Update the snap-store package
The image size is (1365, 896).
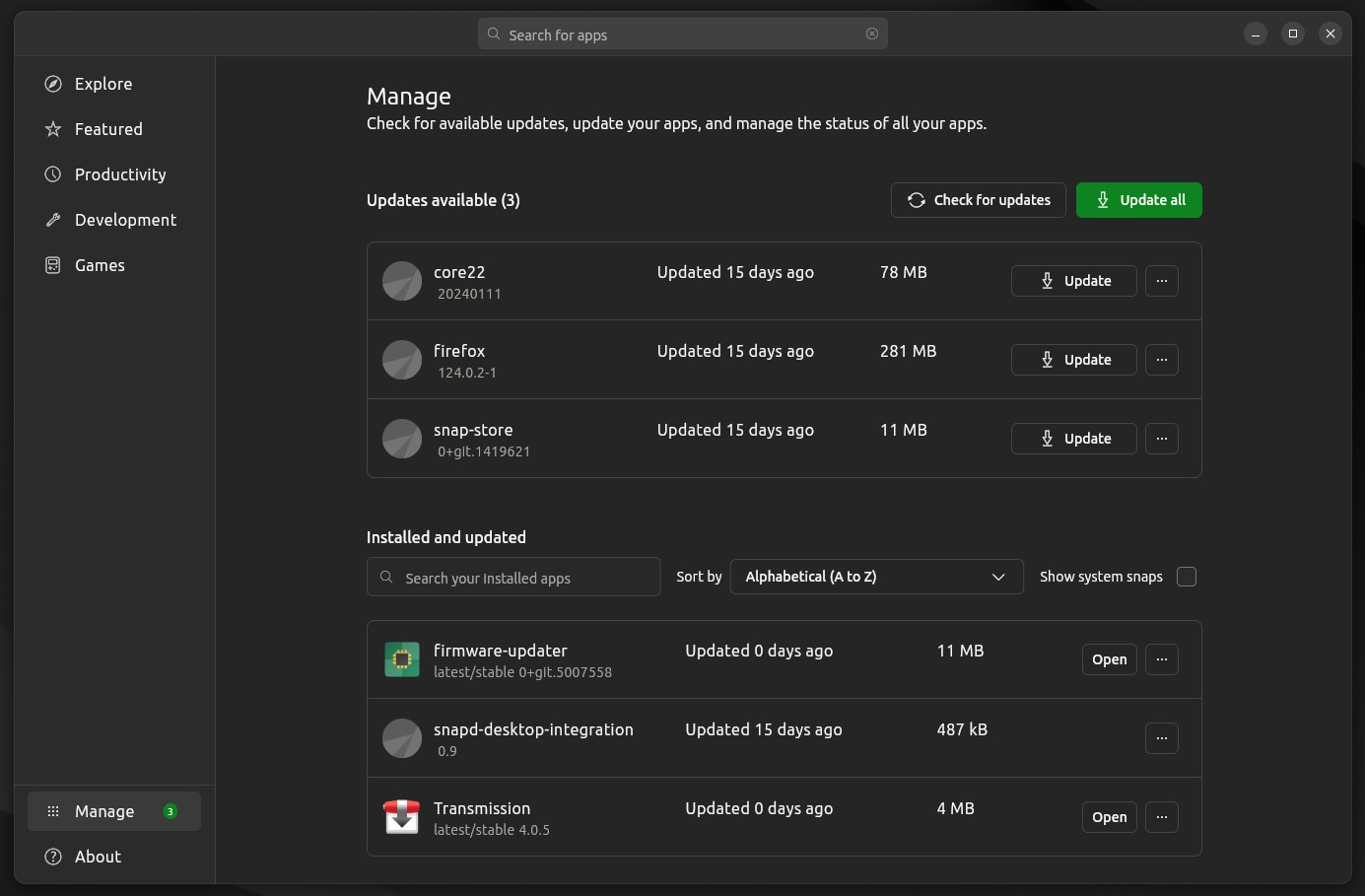pyautogui.click(x=1074, y=439)
